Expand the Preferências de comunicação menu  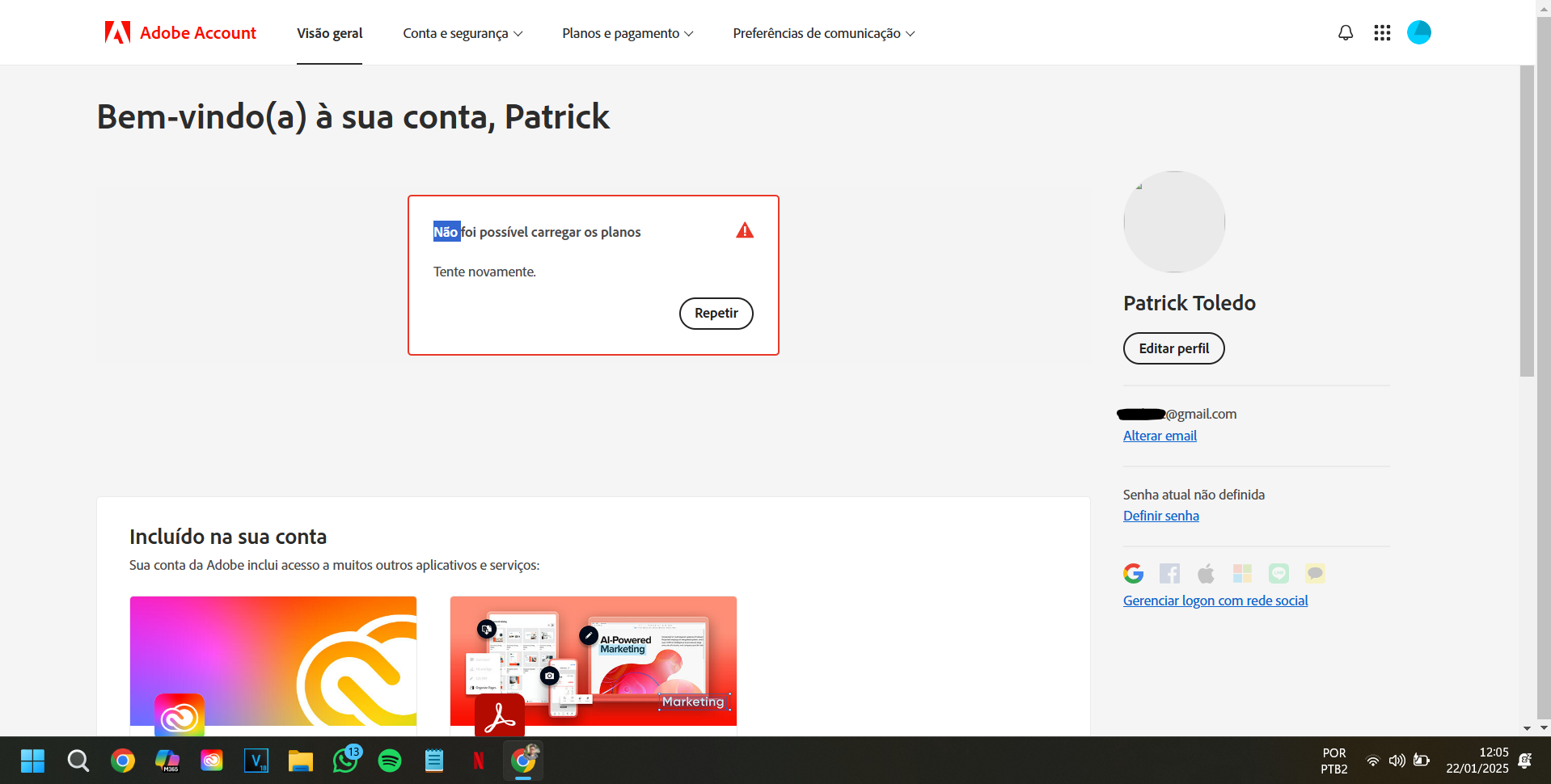coord(824,33)
